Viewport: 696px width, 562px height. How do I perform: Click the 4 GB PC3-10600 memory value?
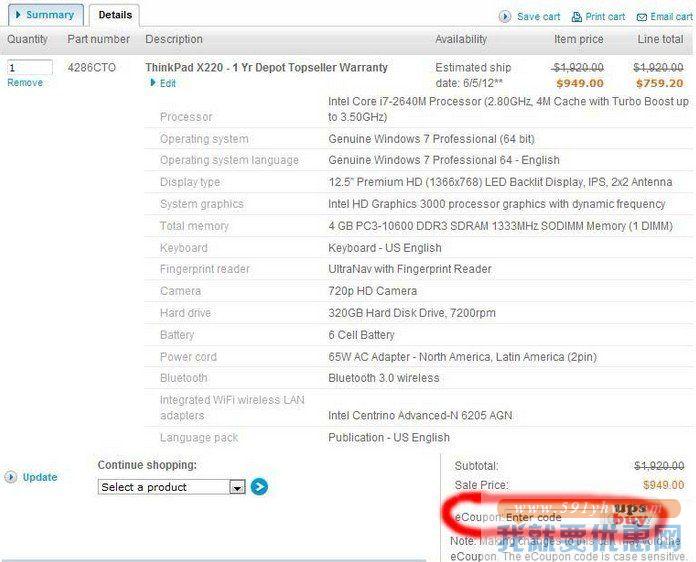click(500, 226)
